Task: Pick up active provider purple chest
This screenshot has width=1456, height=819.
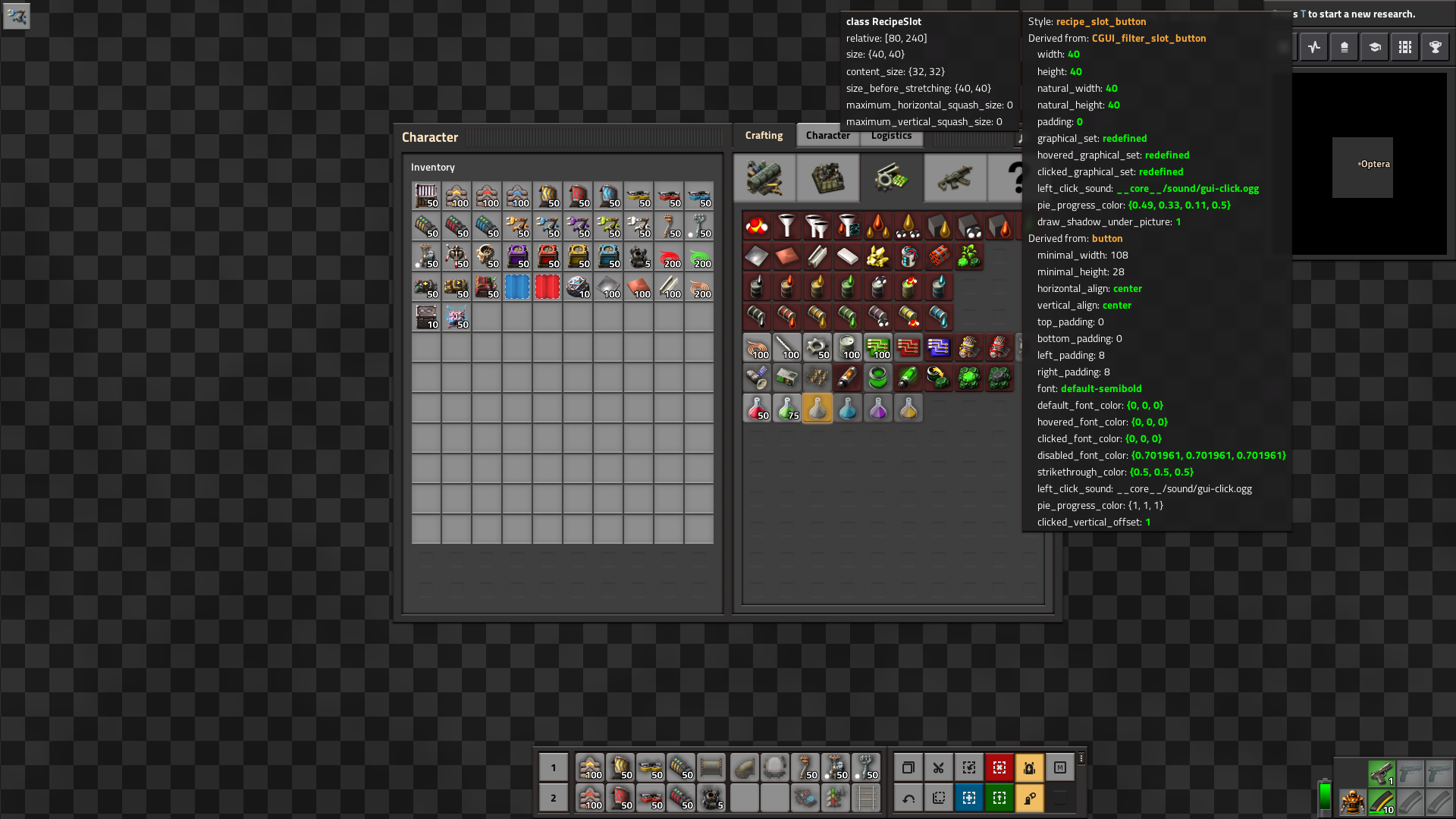Action: [517, 256]
